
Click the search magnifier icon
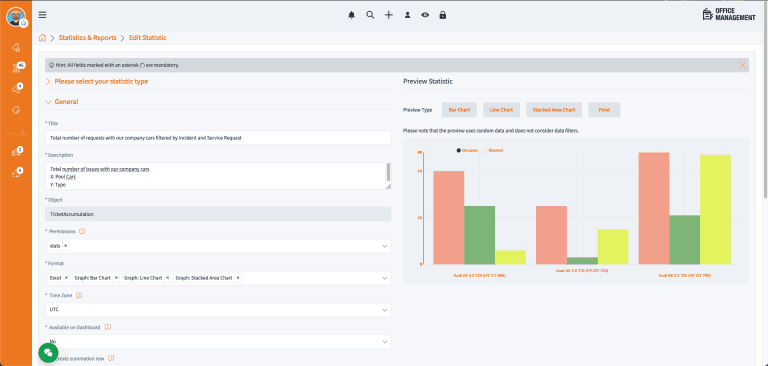(370, 15)
